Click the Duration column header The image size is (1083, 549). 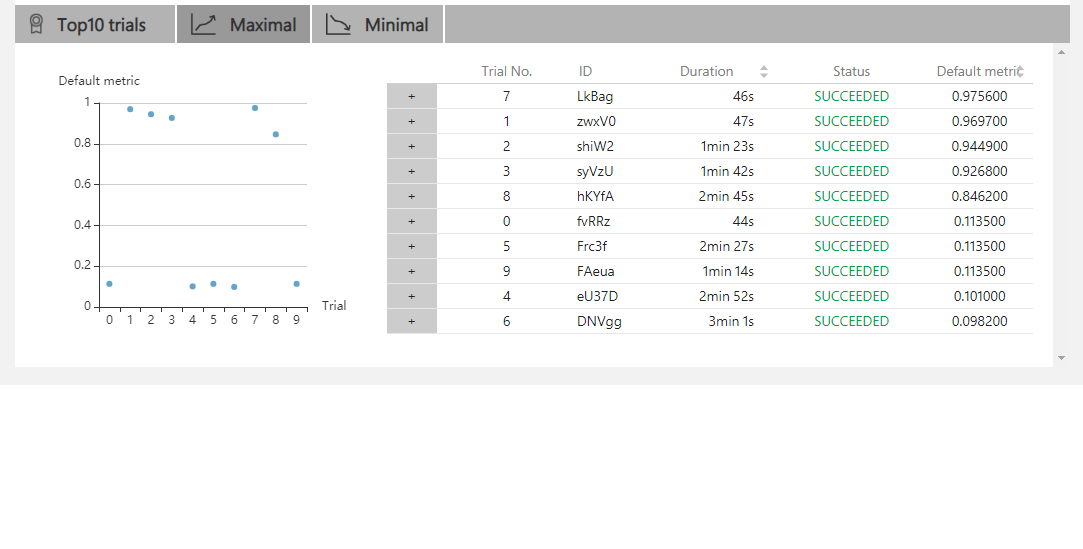tap(706, 72)
